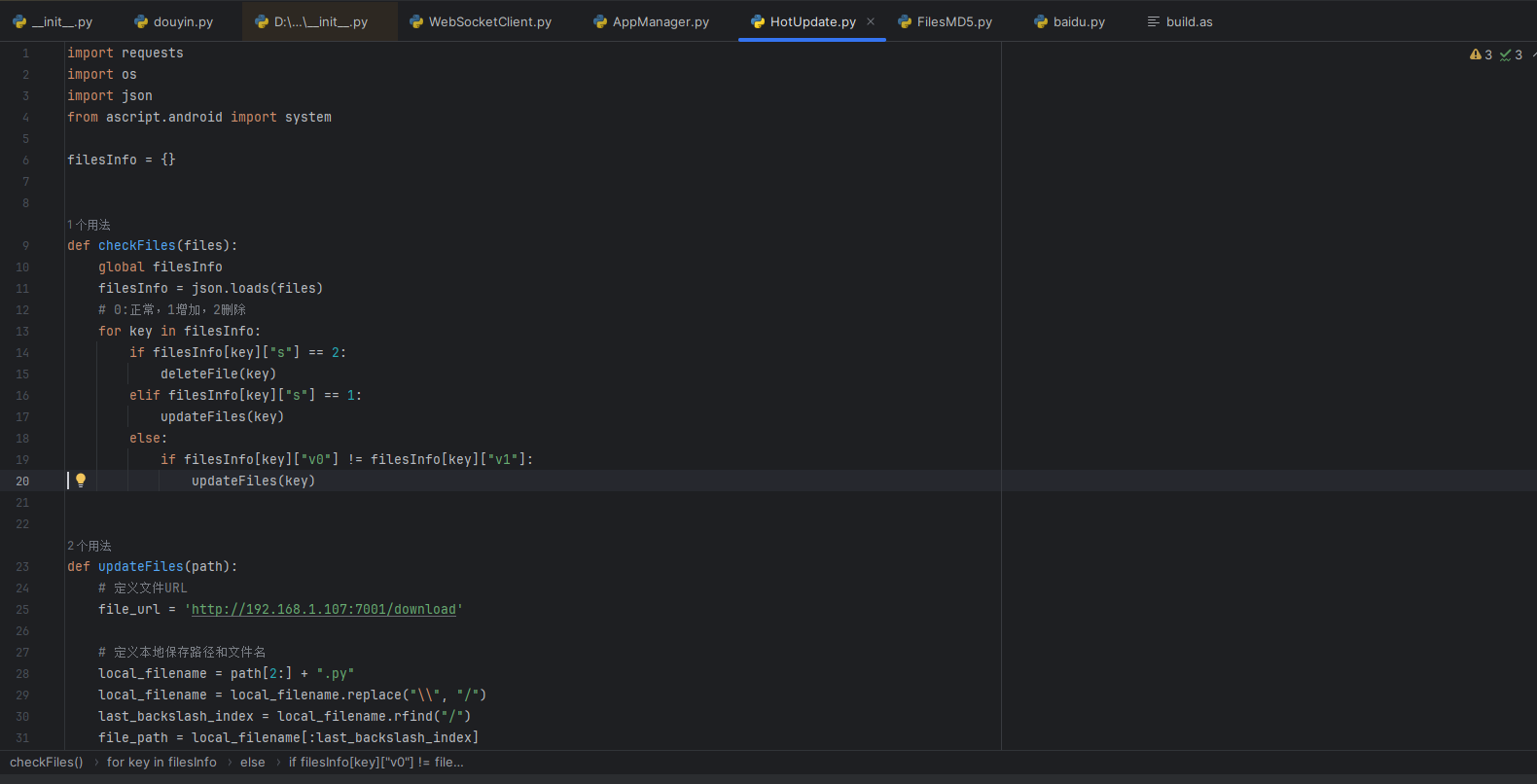The width and height of the screenshot is (1537, 784).
Task: Open the build.as tab
Action: pyautogui.click(x=1179, y=21)
